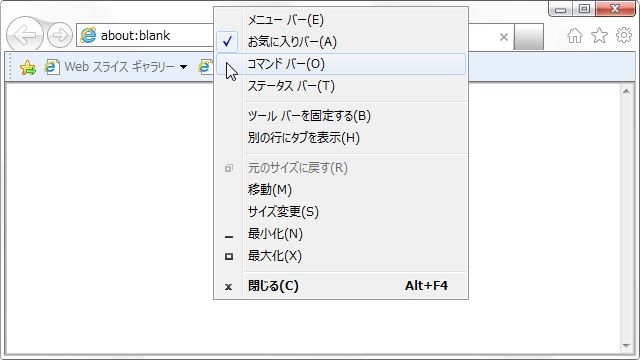This screenshot has width=640, height=360.
Task: Open the Web スライス ギャラリー dropdown arrow
Action: point(183,67)
